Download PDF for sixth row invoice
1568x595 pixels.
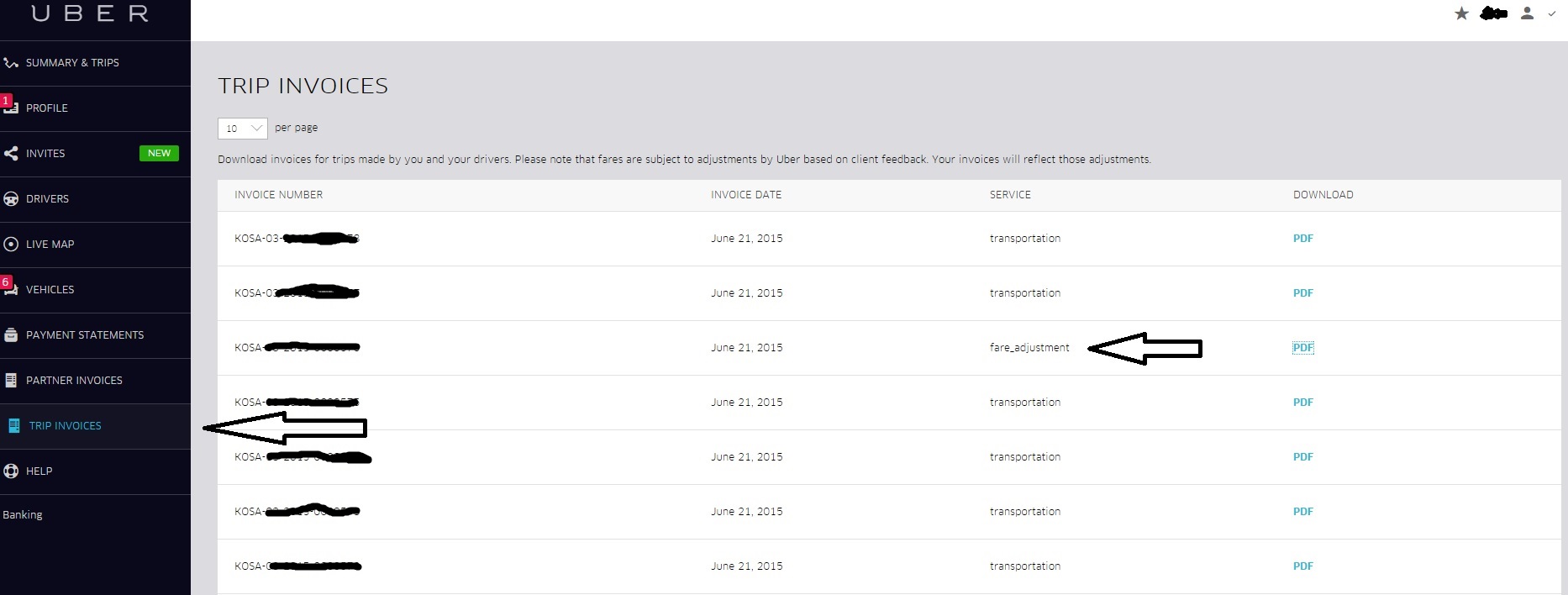1302,512
